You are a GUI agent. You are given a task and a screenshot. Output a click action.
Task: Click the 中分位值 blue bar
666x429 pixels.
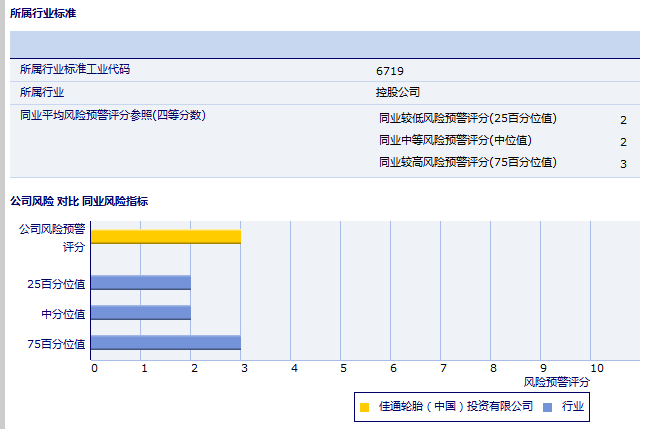tap(140, 313)
